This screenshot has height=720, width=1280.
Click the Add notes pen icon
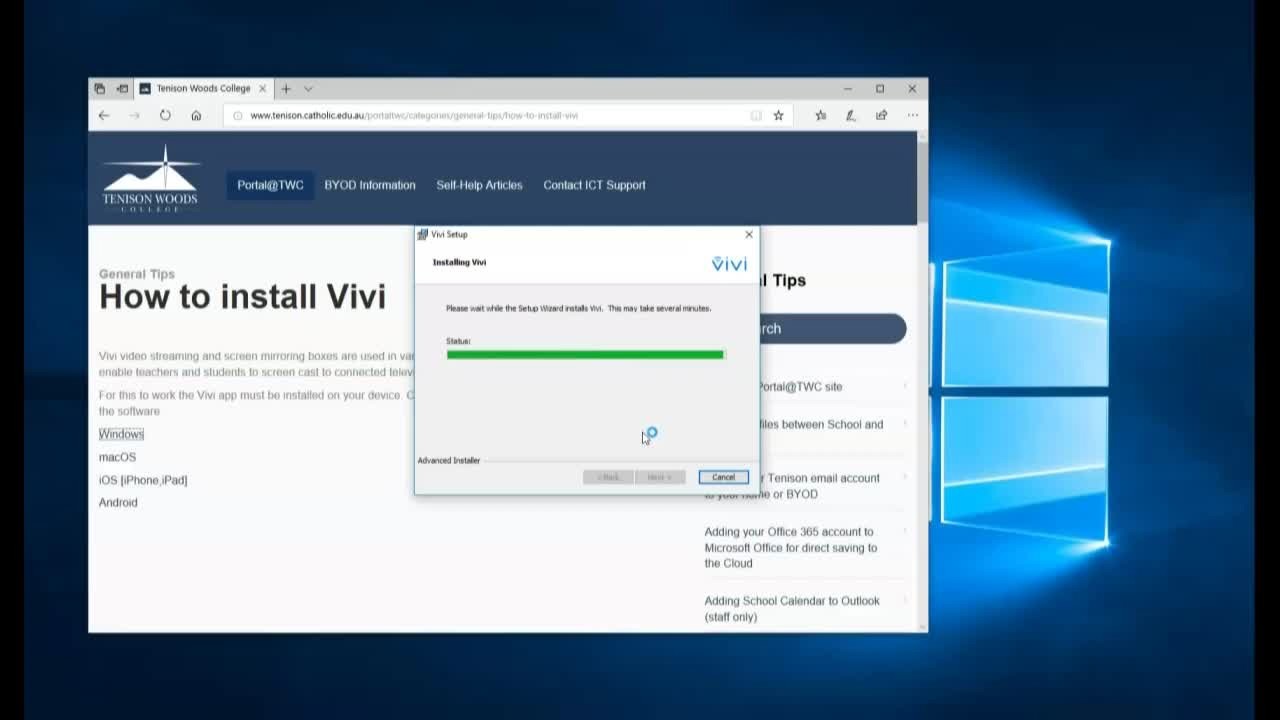click(x=850, y=115)
